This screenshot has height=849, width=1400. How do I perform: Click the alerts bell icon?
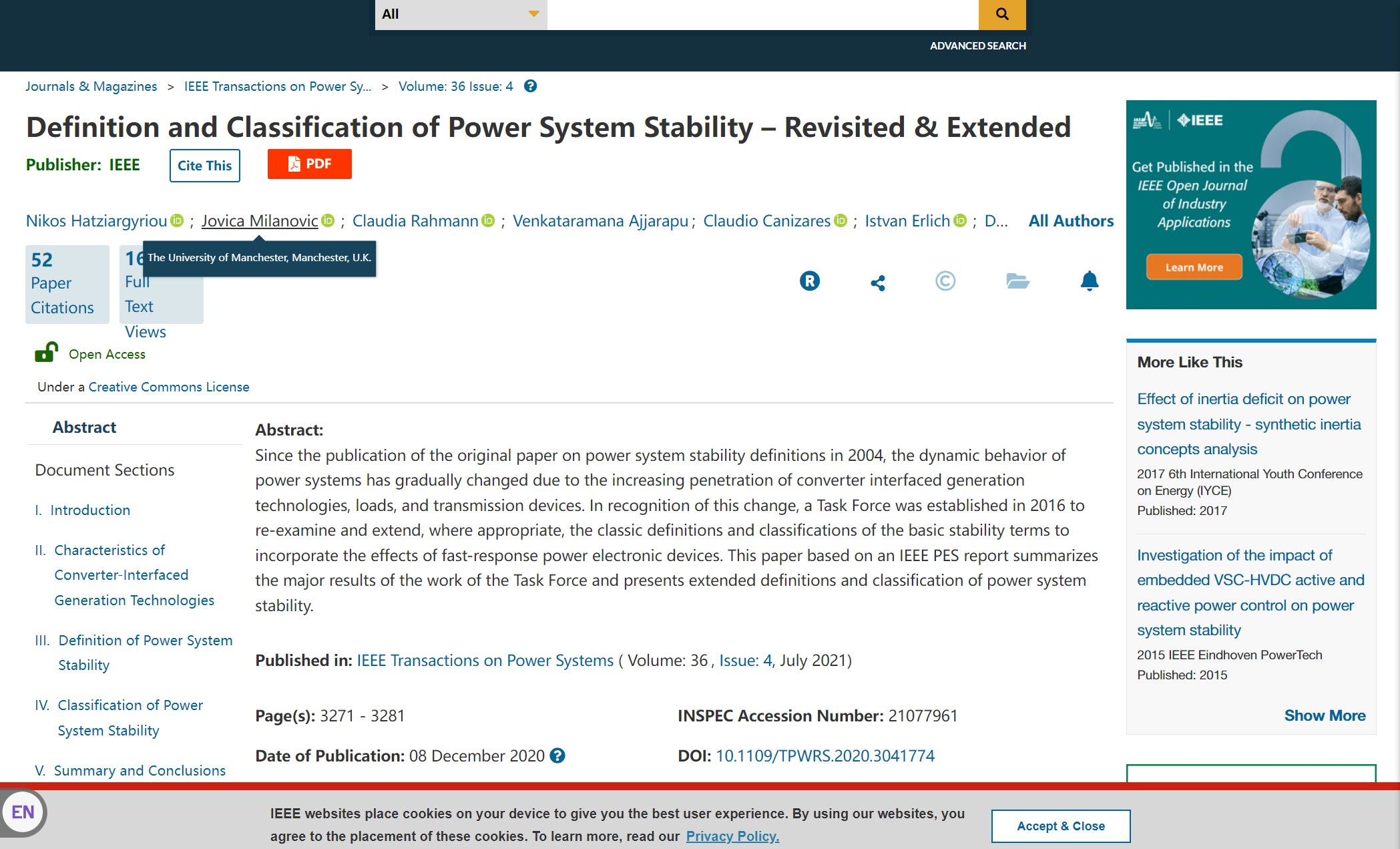point(1090,281)
